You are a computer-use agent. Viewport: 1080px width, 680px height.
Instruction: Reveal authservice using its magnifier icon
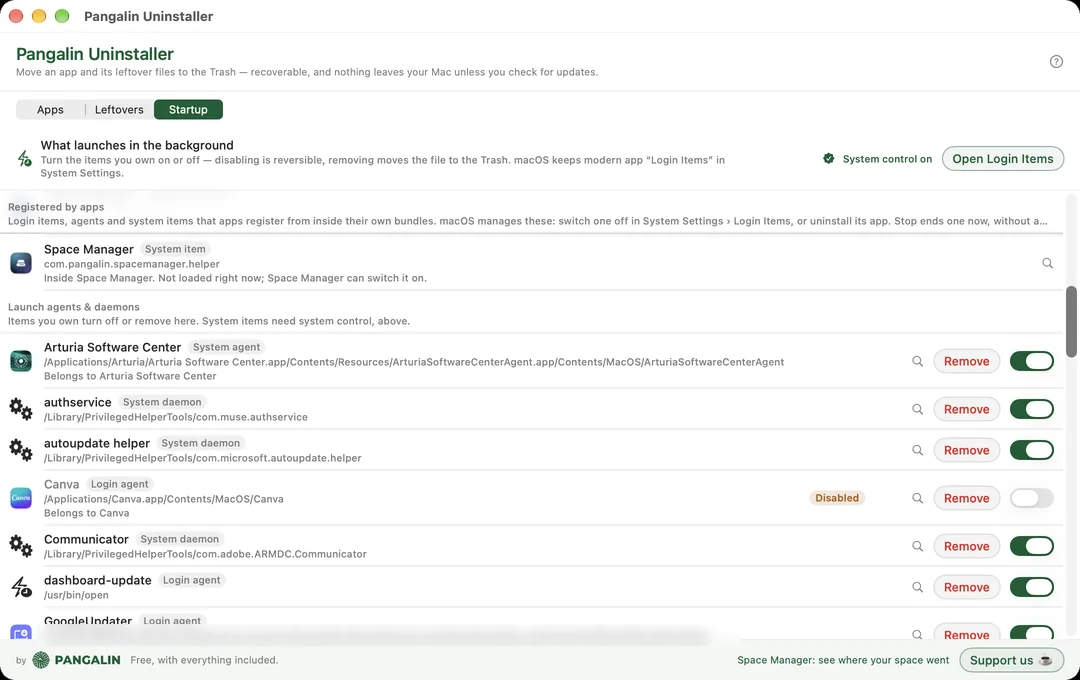point(917,409)
